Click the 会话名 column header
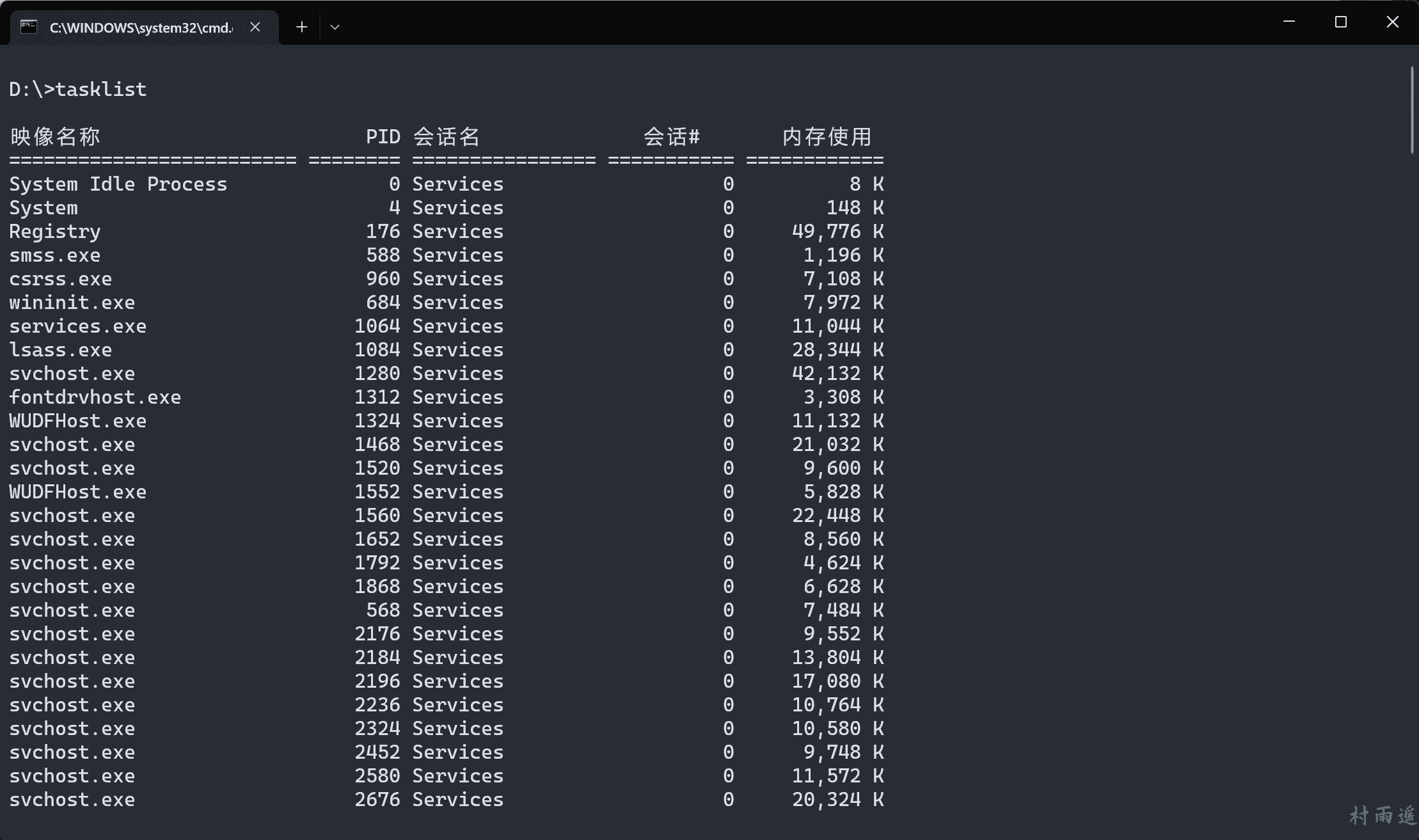Image resolution: width=1419 pixels, height=840 pixels. click(446, 136)
